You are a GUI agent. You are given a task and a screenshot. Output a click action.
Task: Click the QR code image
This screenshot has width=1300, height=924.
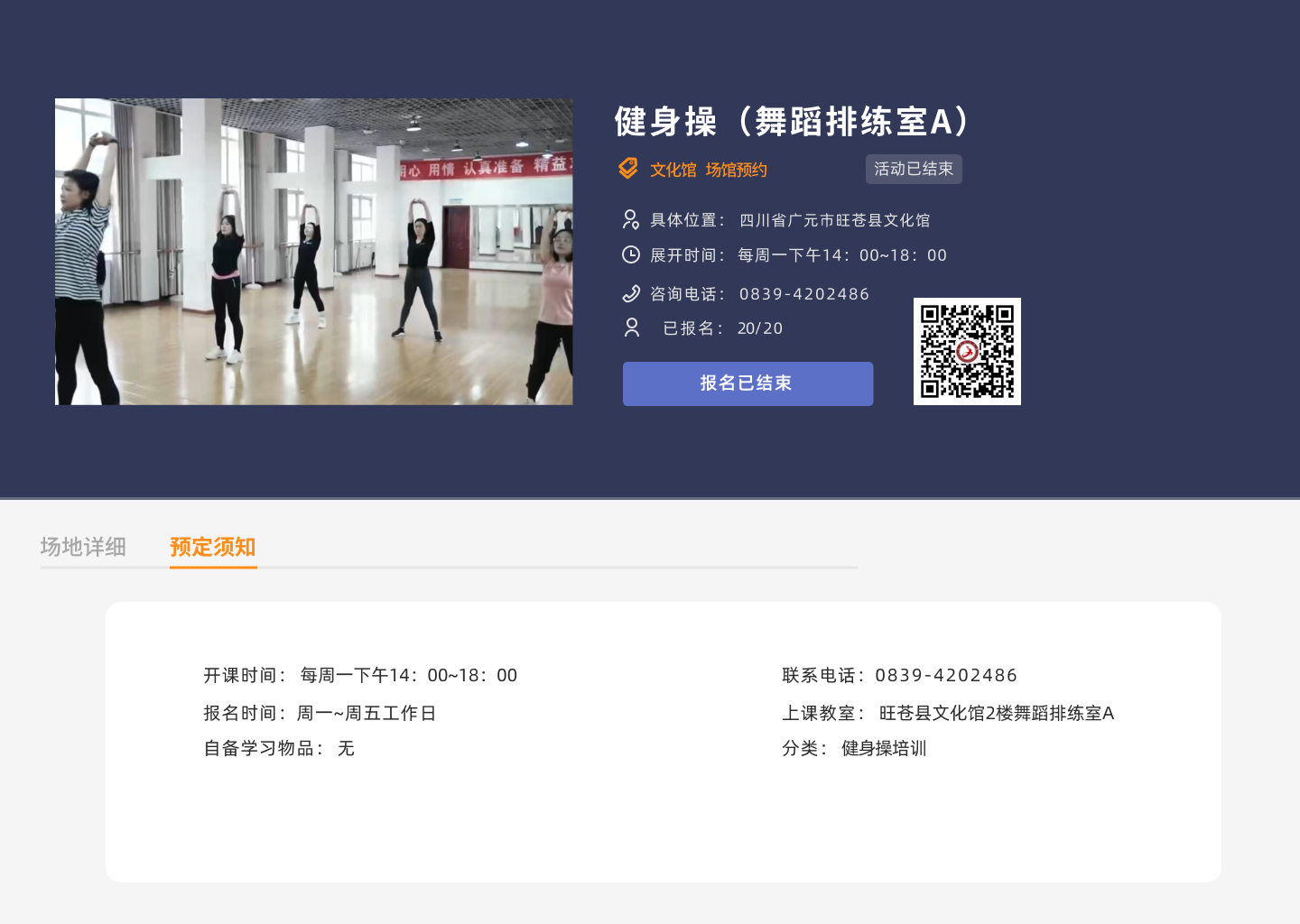[967, 351]
